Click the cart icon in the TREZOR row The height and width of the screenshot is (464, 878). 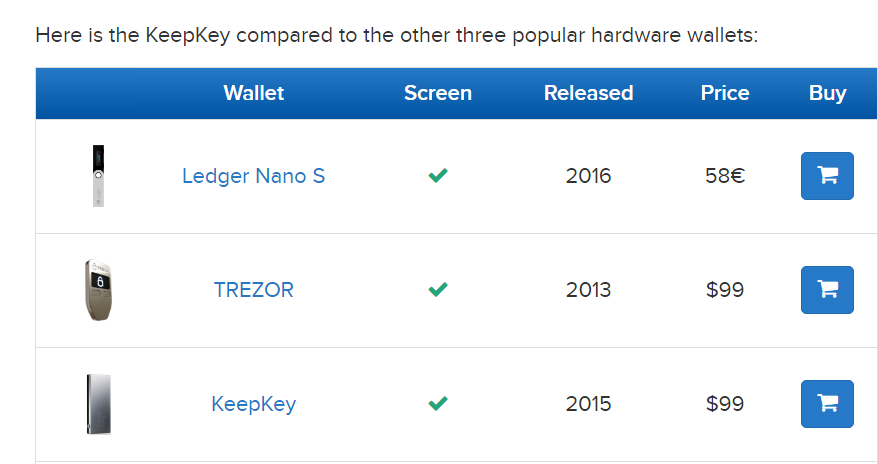click(x=827, y=290)
